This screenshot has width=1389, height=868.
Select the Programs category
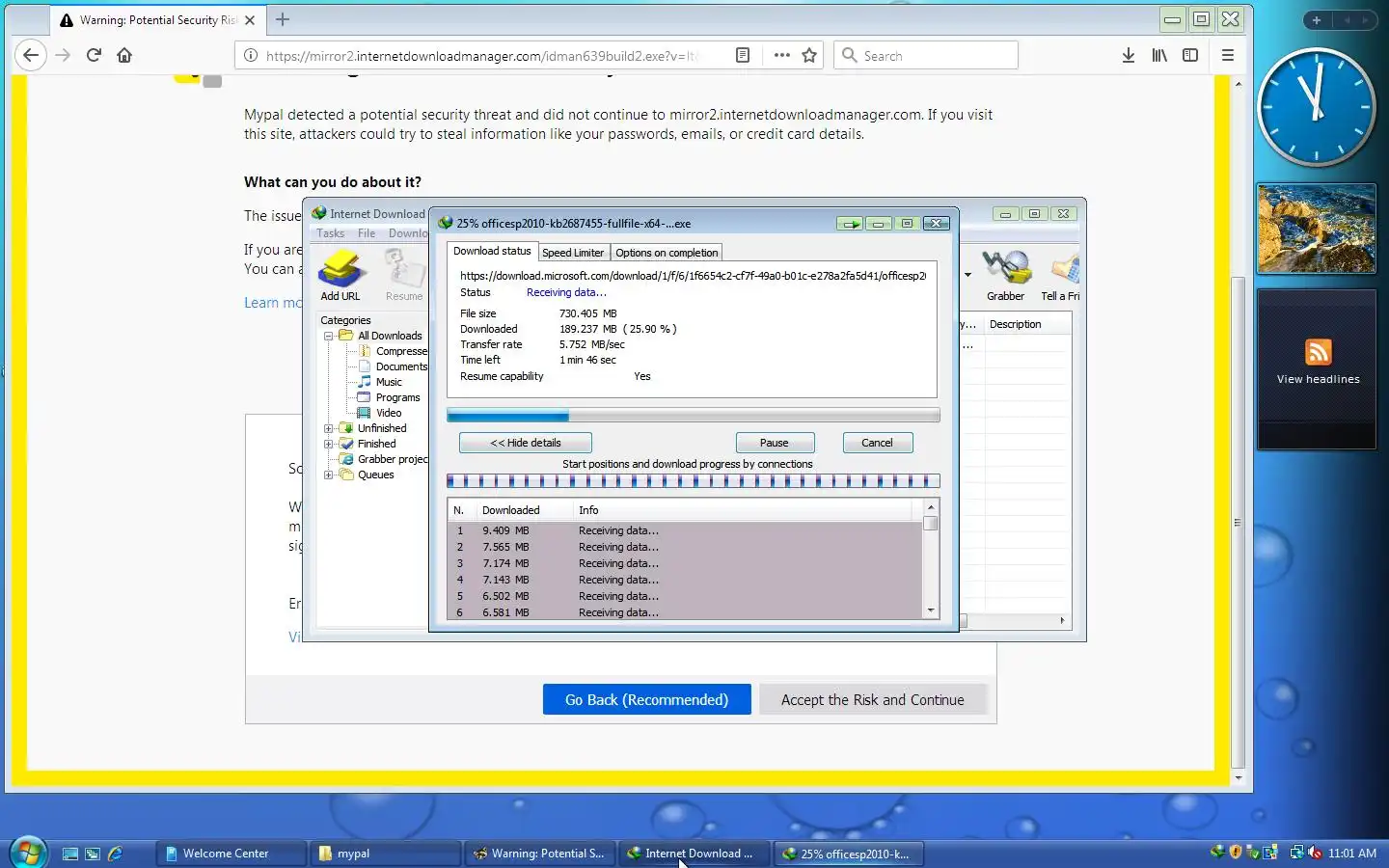click(397, 397)
